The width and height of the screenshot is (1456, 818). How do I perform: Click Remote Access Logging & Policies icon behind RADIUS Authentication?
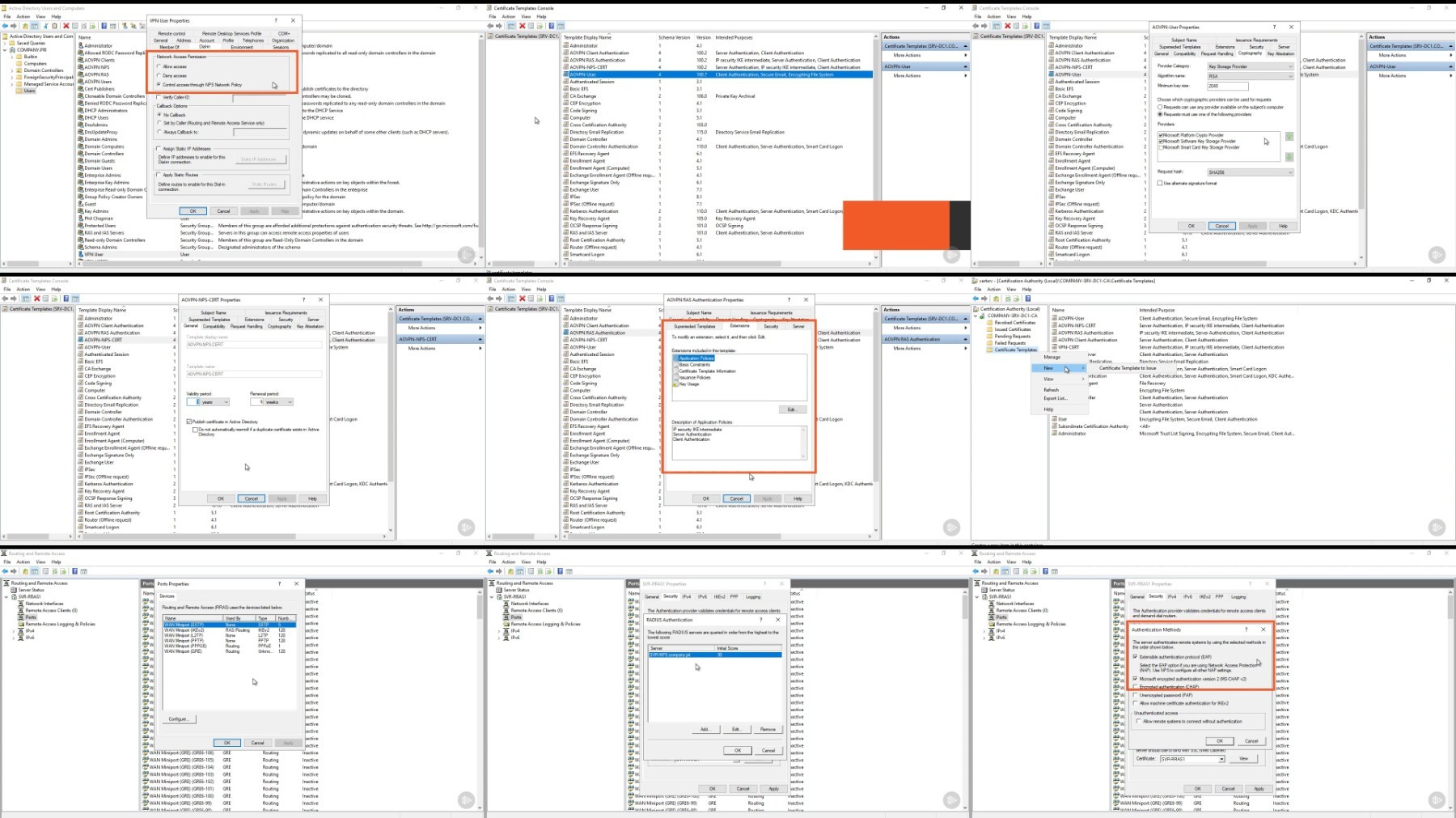pyautogui.click(x=506, y=624)
